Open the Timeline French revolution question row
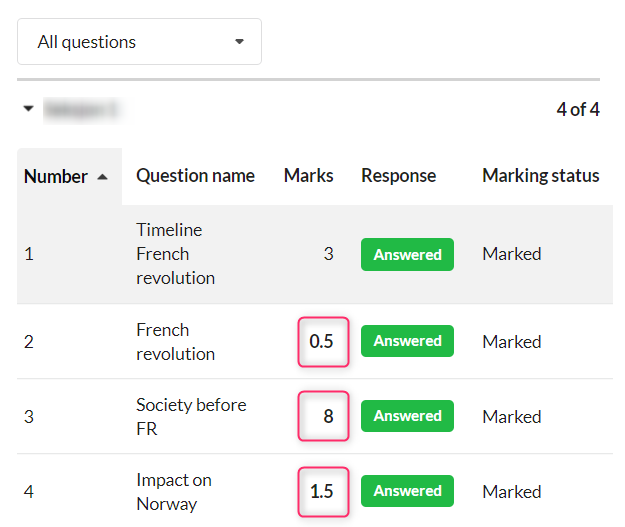This screenshot has width=625, height=527. click(x=315, y=254)
